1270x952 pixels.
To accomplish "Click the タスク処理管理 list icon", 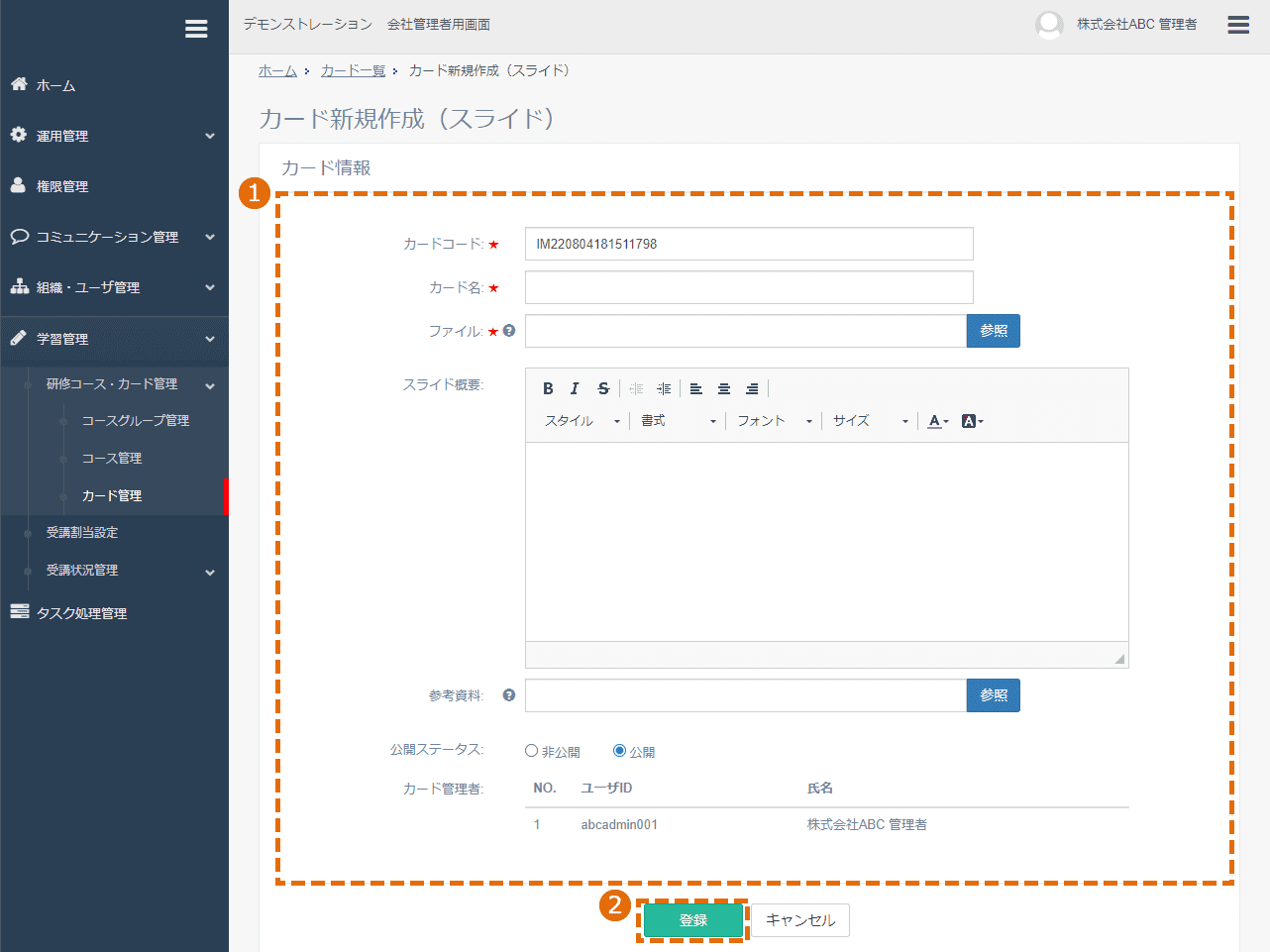I will click(19, 611).
